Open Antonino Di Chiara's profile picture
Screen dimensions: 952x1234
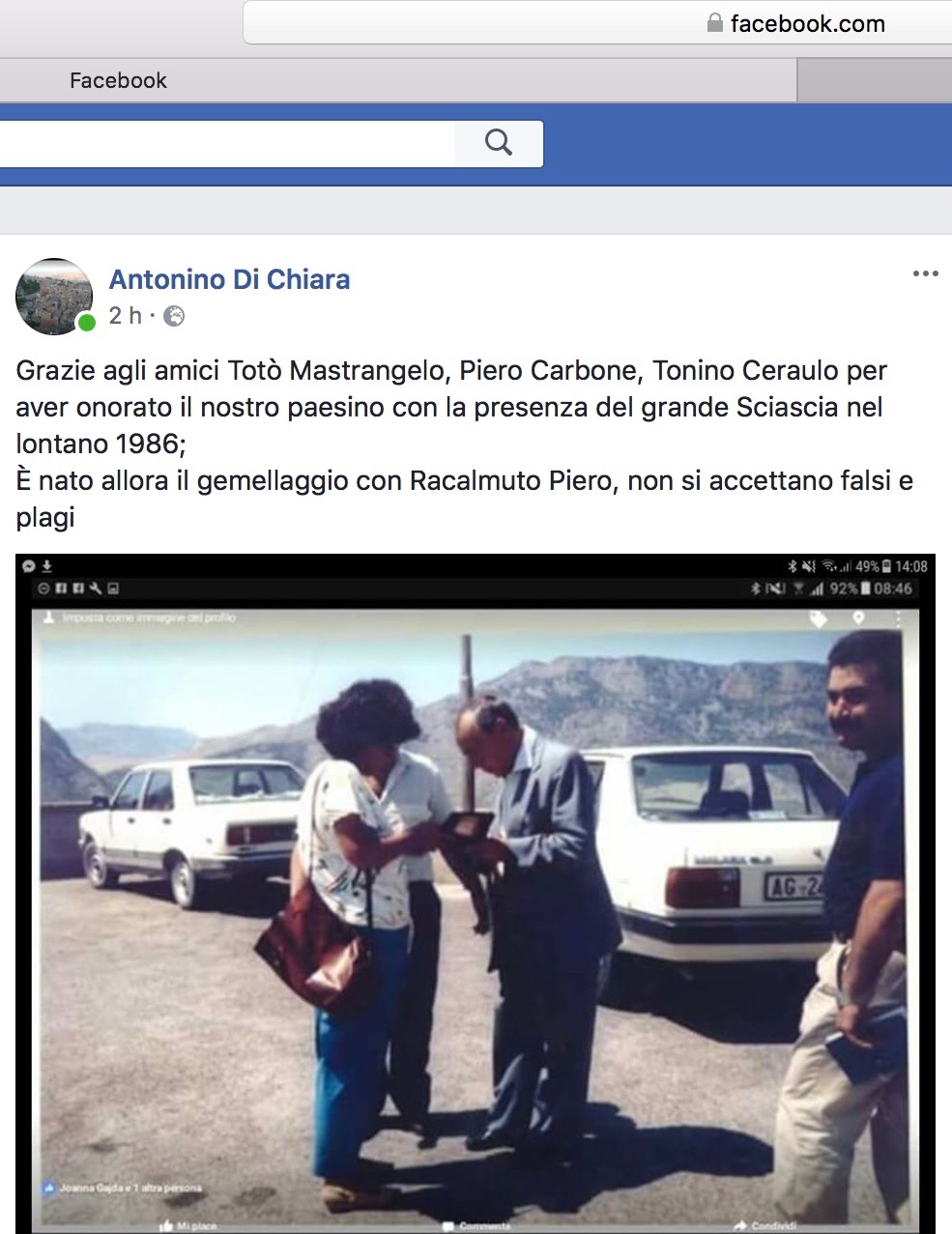tap(55, 297)
